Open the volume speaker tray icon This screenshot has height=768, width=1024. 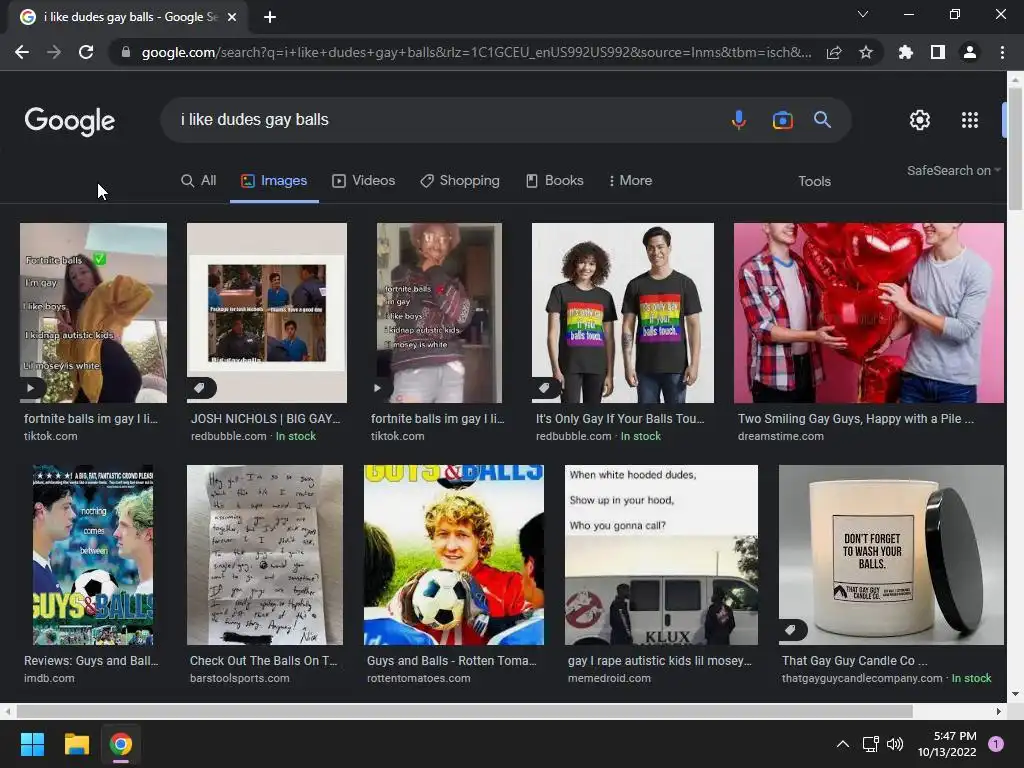[x=895, y=744]
